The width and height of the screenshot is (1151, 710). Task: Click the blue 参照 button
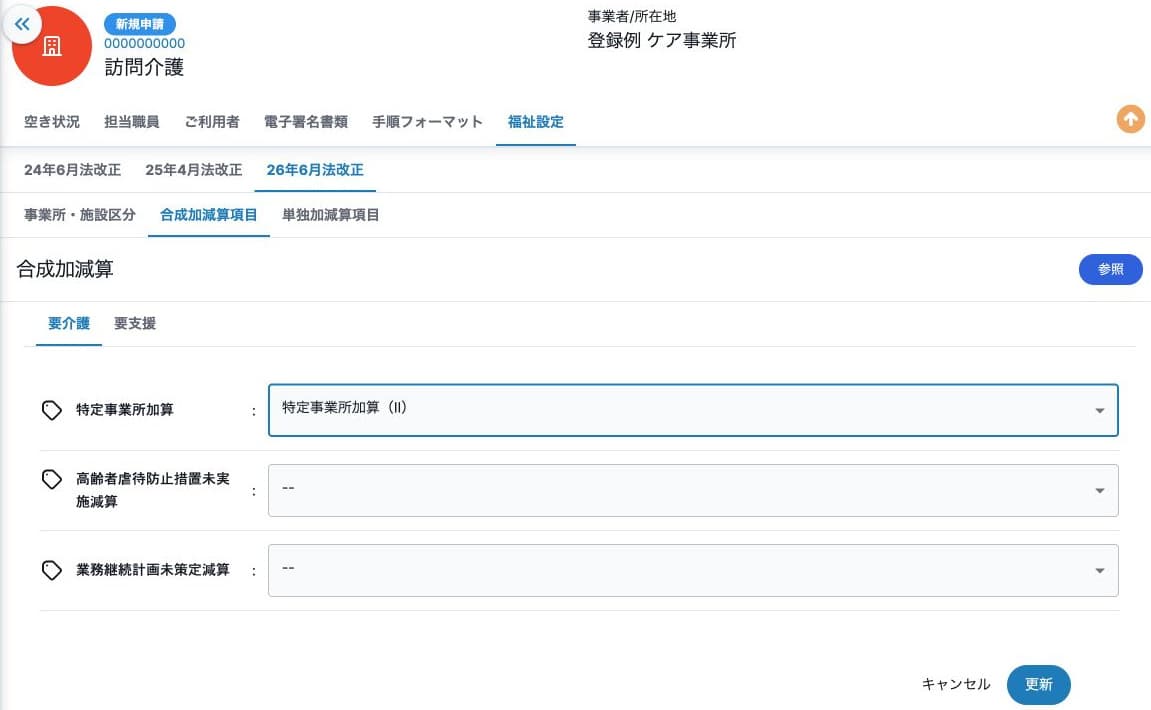[1110, 269]
